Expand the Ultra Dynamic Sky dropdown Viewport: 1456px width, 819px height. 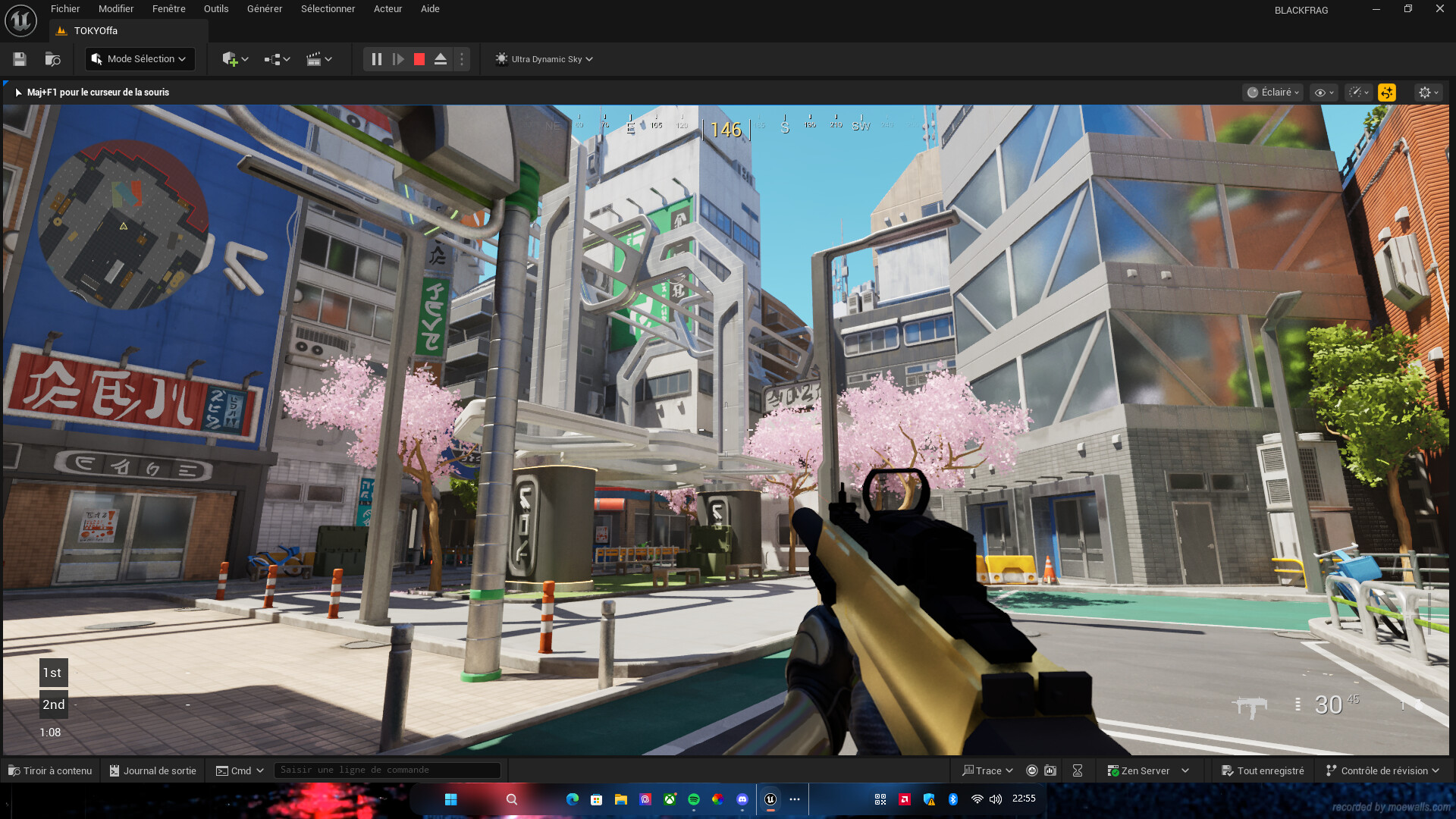543,59
